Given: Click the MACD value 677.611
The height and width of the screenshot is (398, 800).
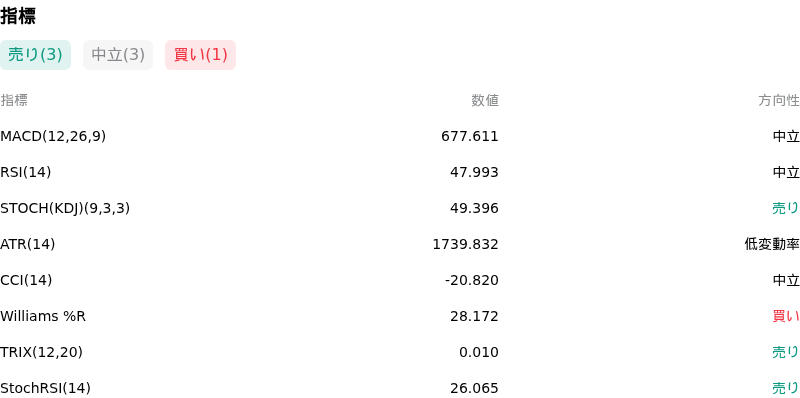Looking at the screenshot, I should (470, 136).
